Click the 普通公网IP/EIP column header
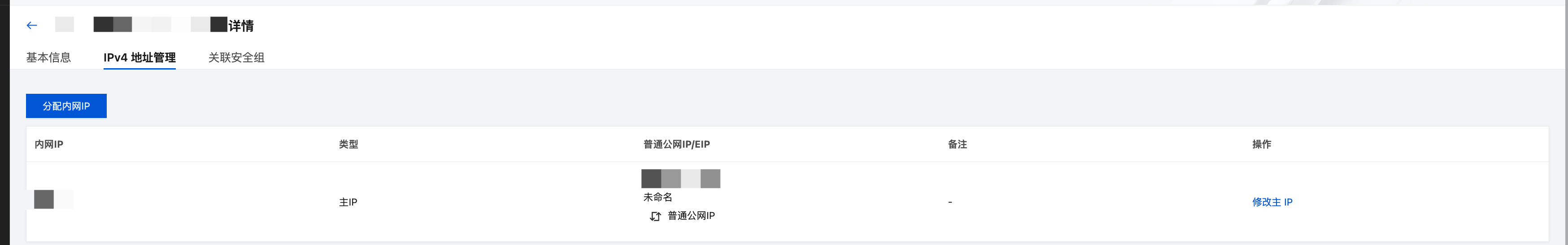Image resolution: width=1568 pixels, height=245 pixels. (x=676, y=144)
